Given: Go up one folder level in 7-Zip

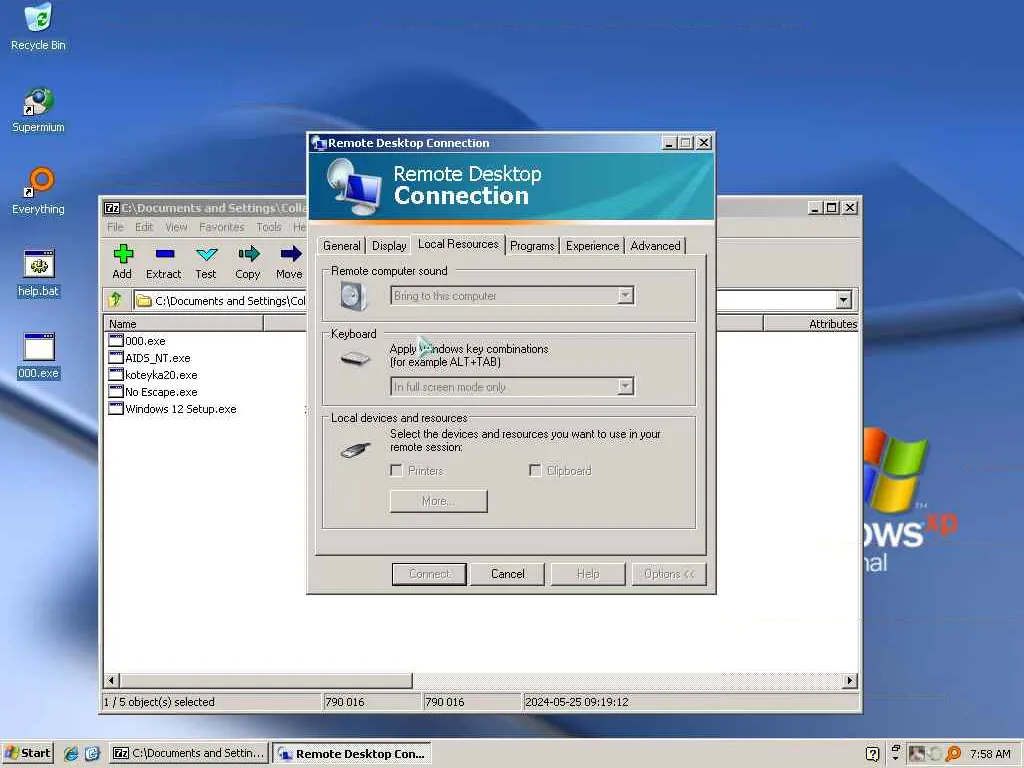Looking at the screenshot, I should (116, 300).
